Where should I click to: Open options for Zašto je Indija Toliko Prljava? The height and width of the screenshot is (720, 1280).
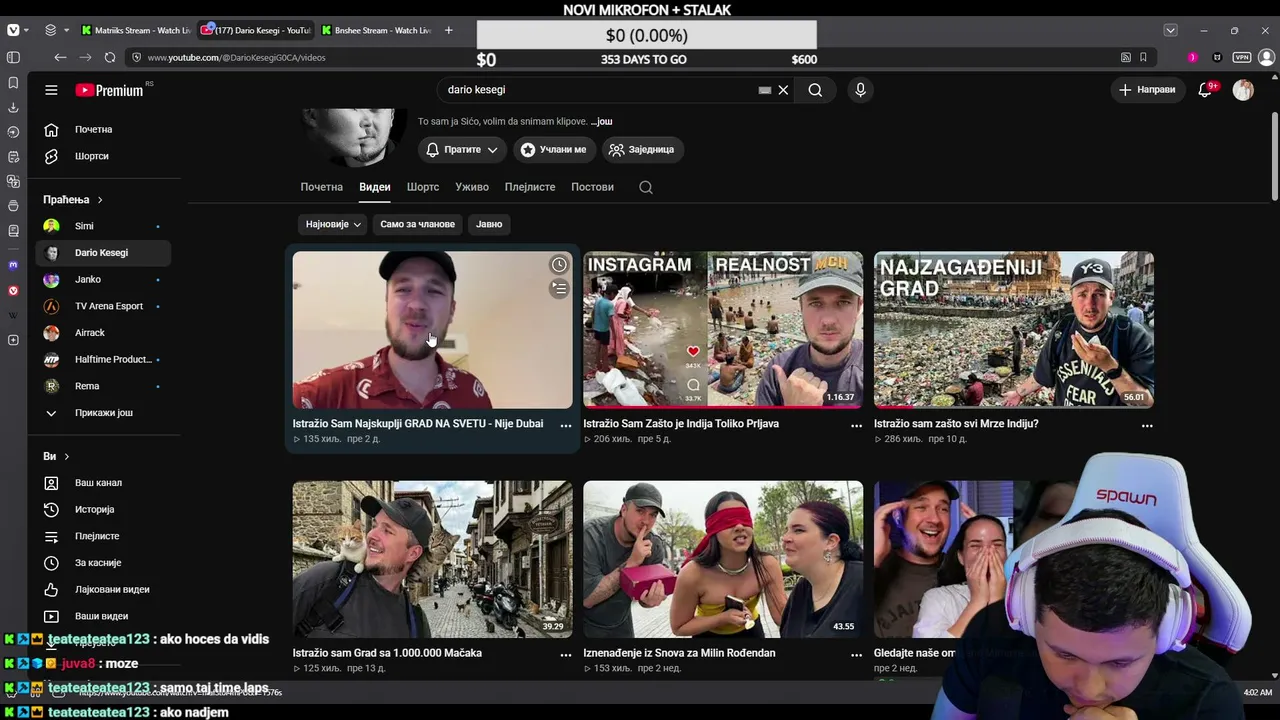[856, 425]
